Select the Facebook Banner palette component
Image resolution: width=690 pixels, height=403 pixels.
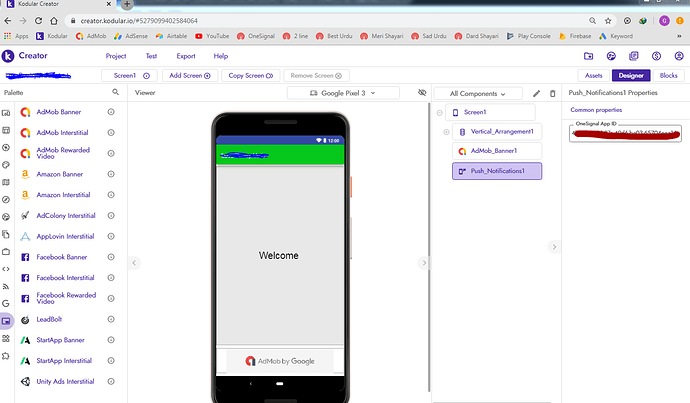(66, 257)
